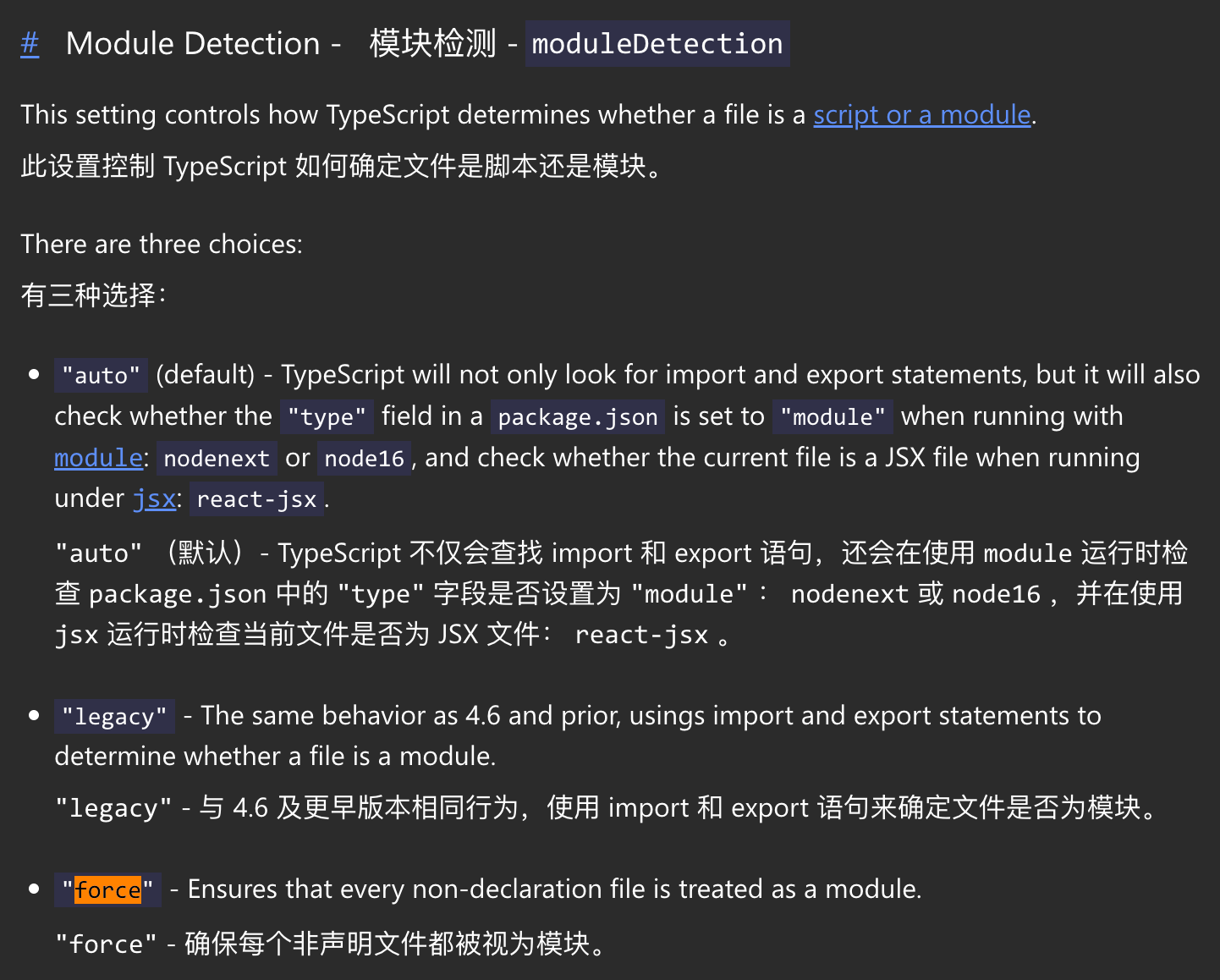Click the react-jsx code badge
Viewport: 1220px width, 980px height.
256,499
